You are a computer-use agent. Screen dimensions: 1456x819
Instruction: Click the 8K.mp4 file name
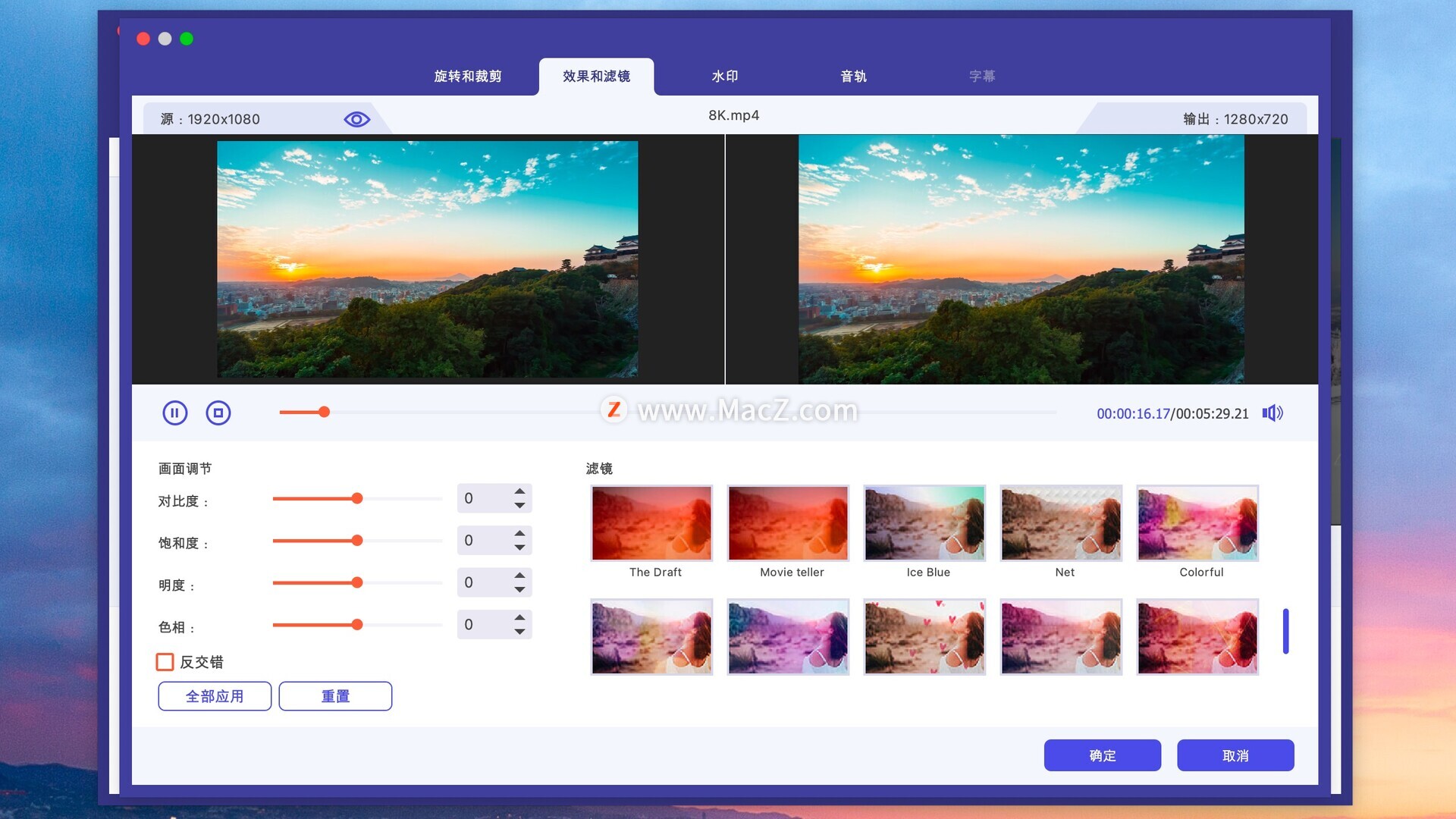point(734,115)
